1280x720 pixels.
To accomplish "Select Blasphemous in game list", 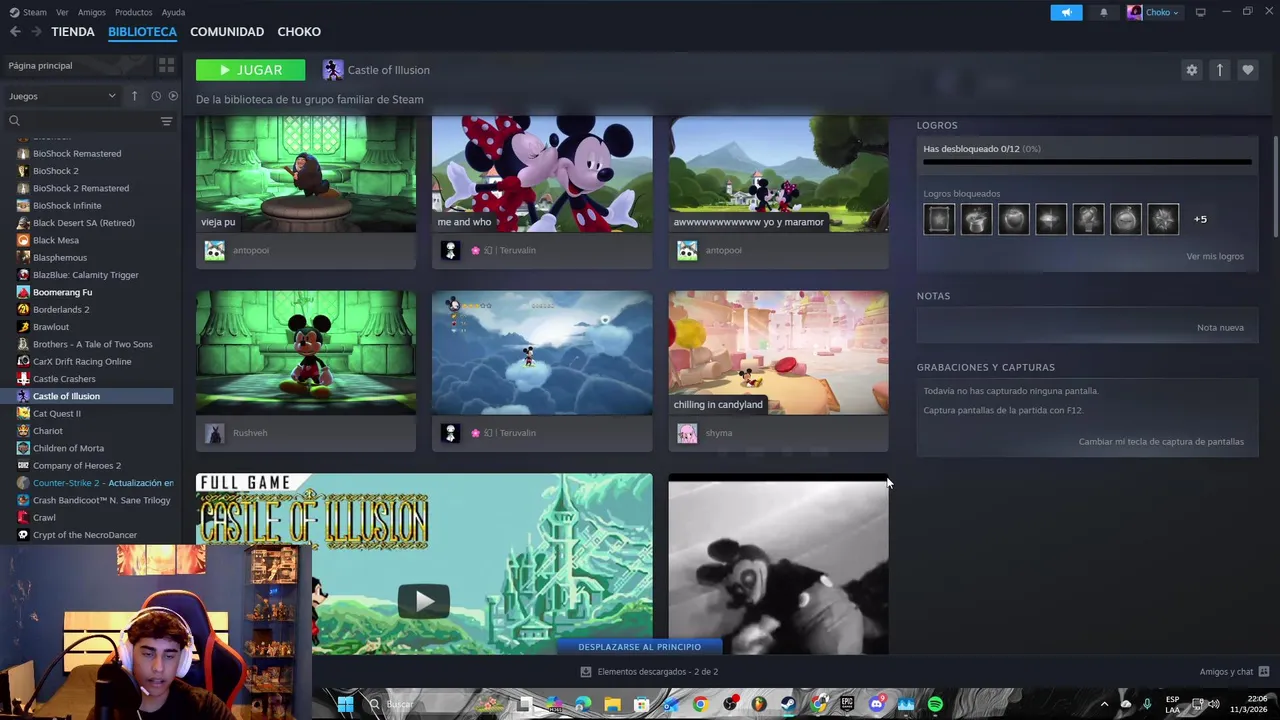I will click(60, 257).
